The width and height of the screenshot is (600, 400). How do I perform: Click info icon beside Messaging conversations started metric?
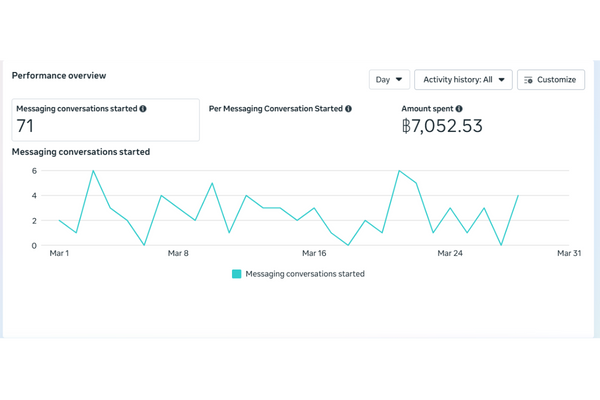(x=143, y=108)
